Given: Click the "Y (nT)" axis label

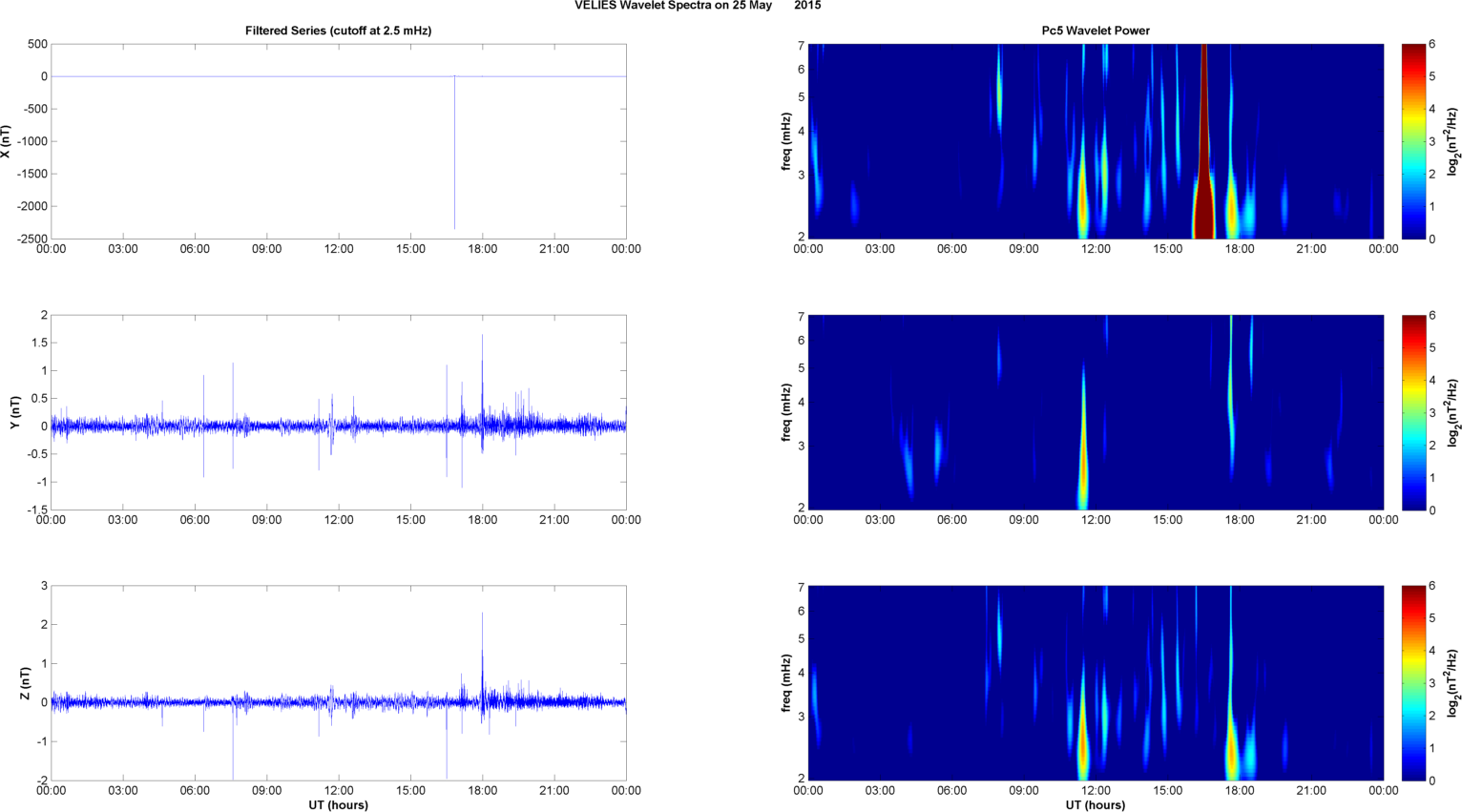Looking at the screenshot, I should click(15, 412).
